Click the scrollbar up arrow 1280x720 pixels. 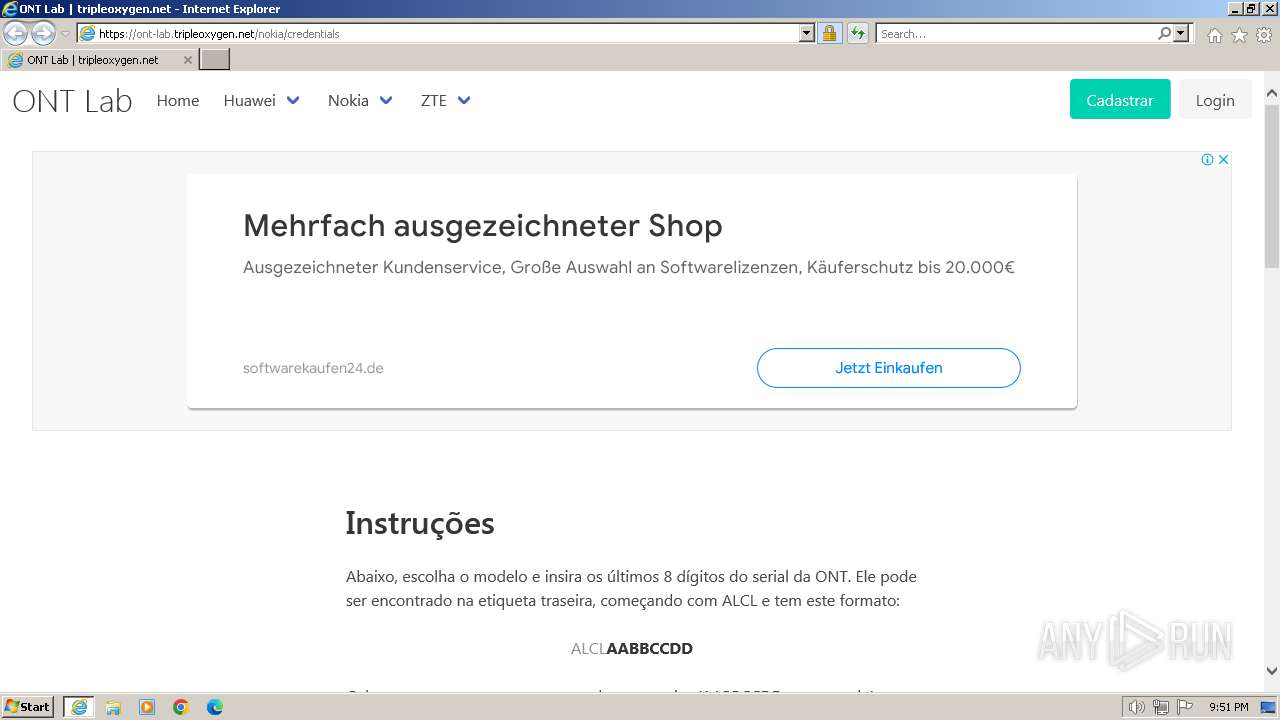(x=1272, y=95)
